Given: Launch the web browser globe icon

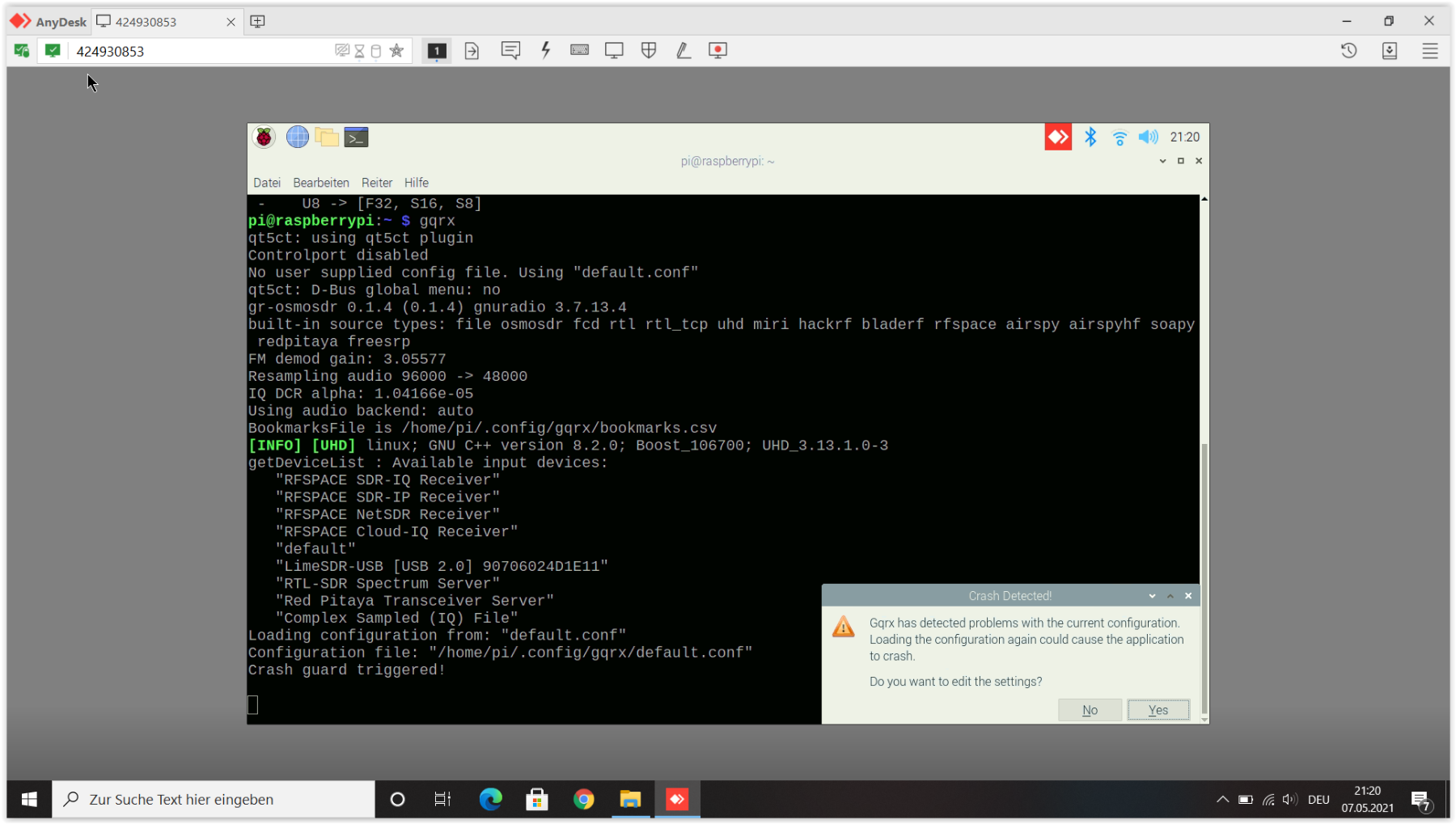Looking at the screenshot, I should (297, 137).
